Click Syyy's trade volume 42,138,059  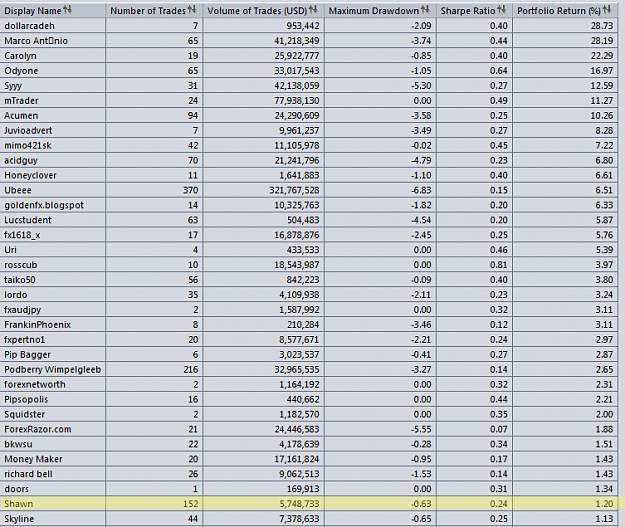297,86
